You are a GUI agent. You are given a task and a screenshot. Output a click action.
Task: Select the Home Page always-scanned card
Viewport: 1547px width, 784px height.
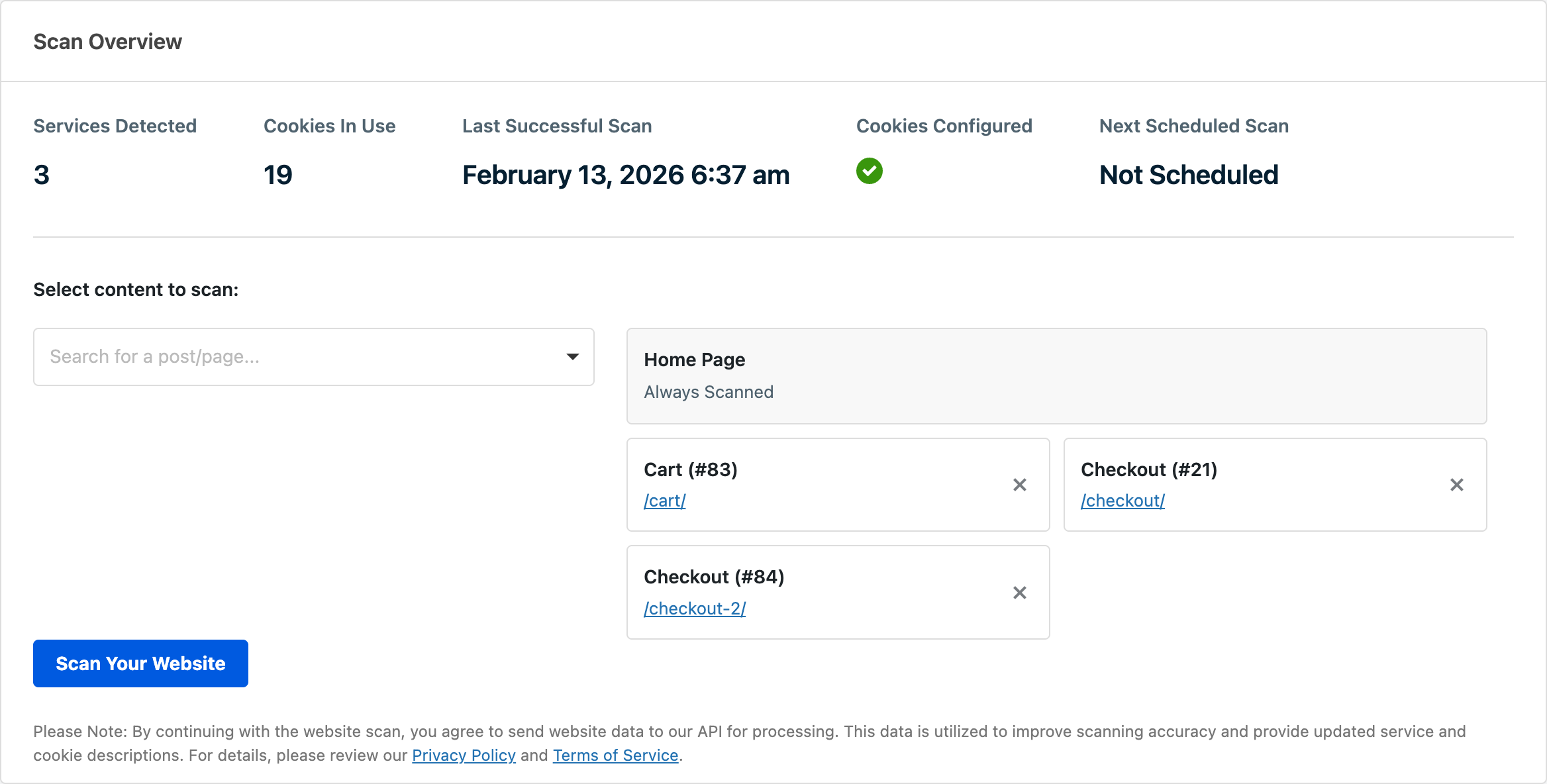point(1056,376)
